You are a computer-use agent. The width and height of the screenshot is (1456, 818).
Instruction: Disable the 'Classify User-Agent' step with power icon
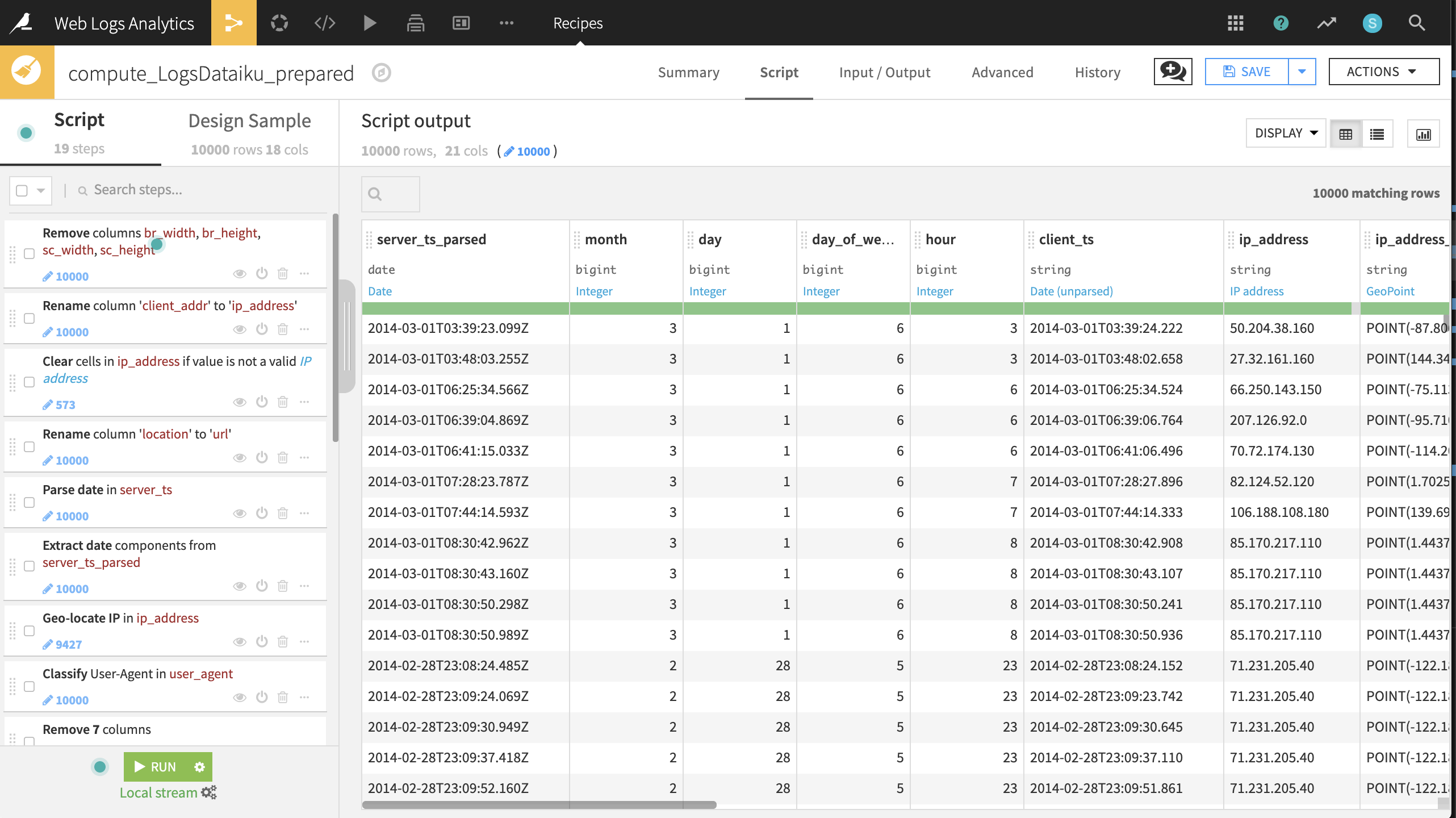262,697
